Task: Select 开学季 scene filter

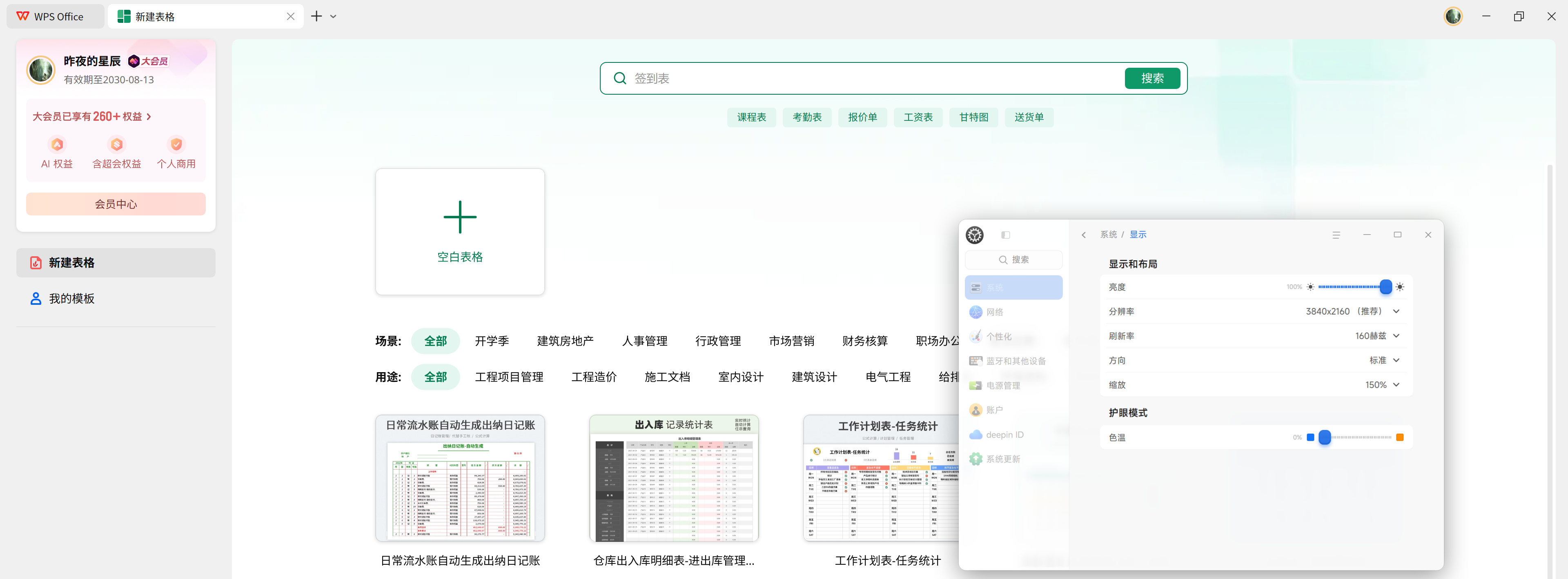Action: coord(491,341)
